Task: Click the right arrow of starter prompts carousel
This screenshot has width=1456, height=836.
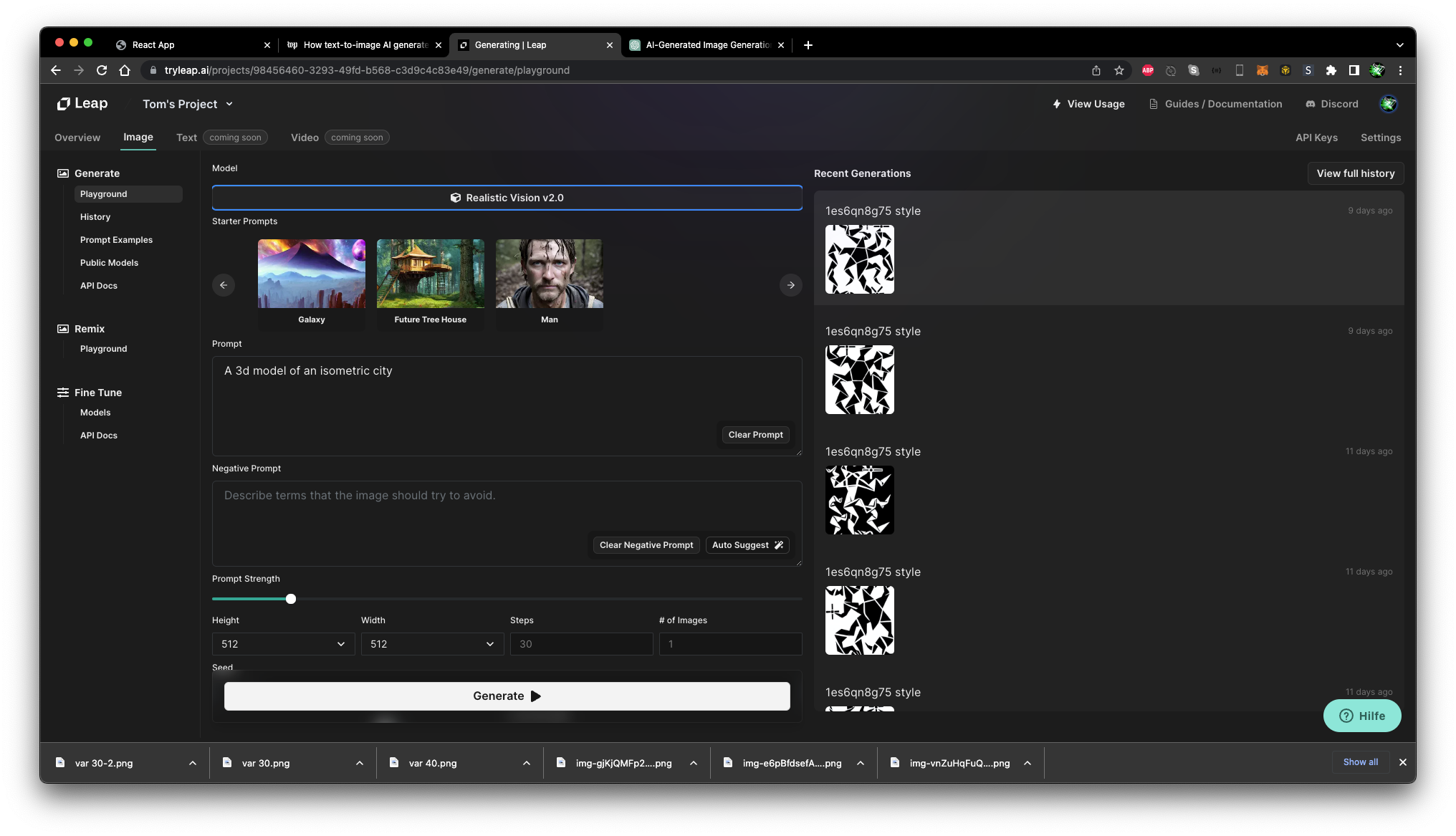Action: click(790, 285)
